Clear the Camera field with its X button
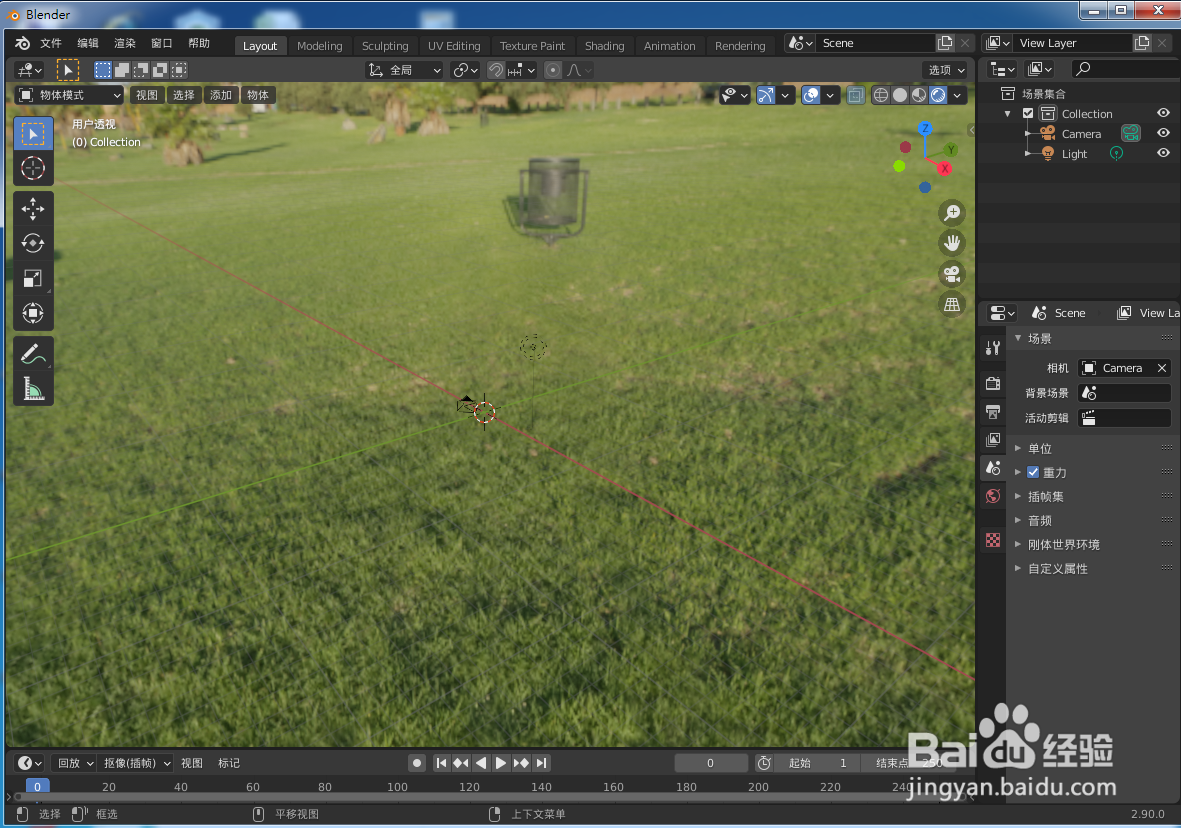This screenshot has height=828, width=1181. (1161, 367)
